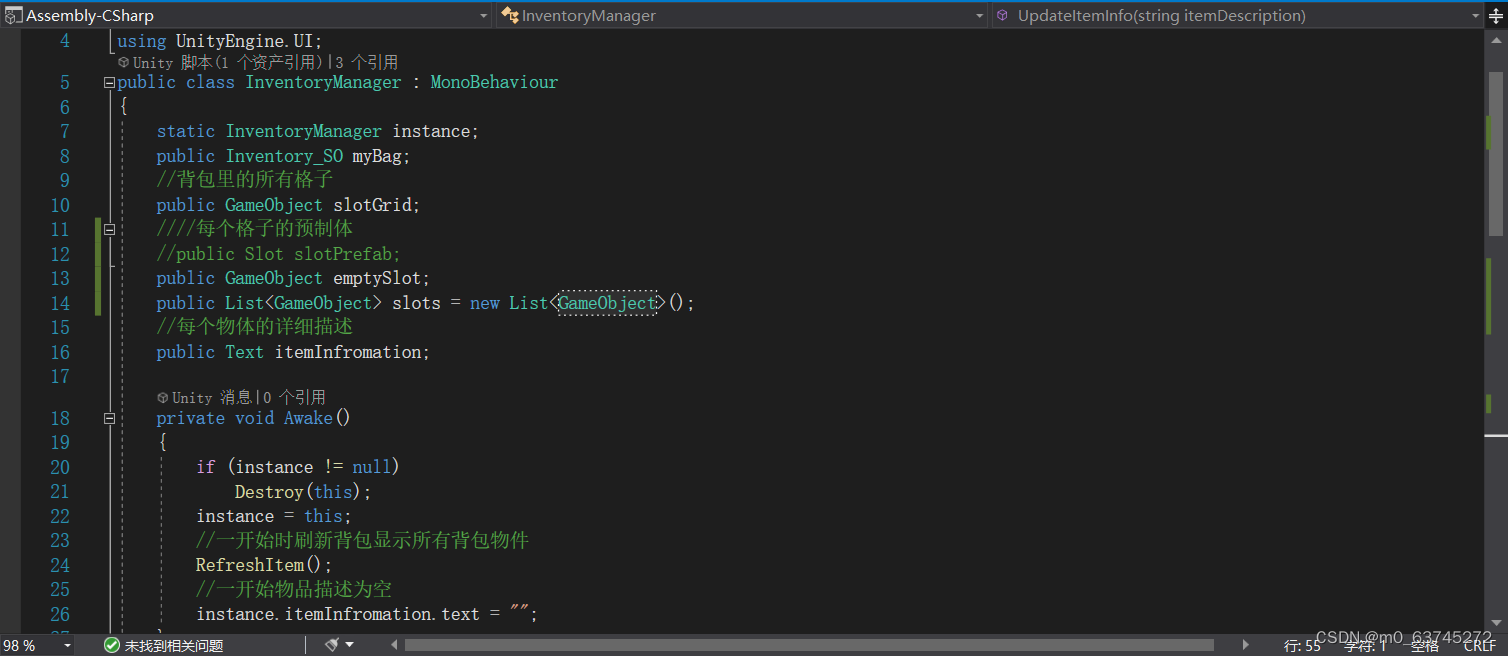Click the horizontal scrollbar thumb

click(809, 645)
